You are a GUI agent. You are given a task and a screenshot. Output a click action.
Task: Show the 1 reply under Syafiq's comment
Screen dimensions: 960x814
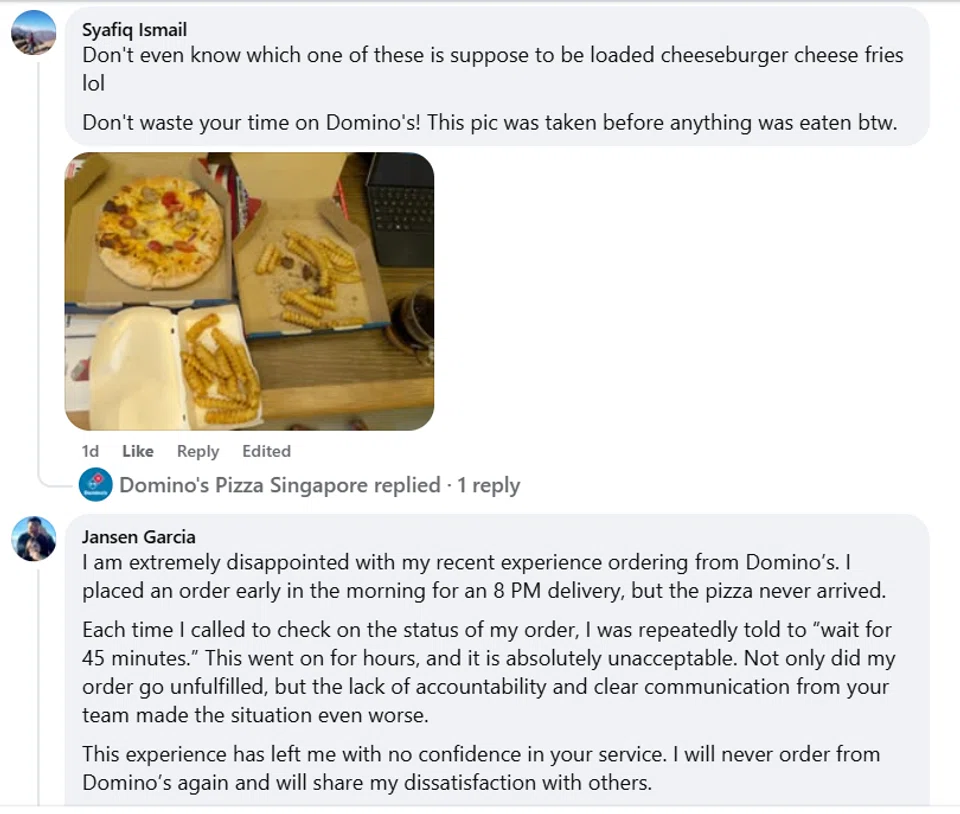coord(489,485)
